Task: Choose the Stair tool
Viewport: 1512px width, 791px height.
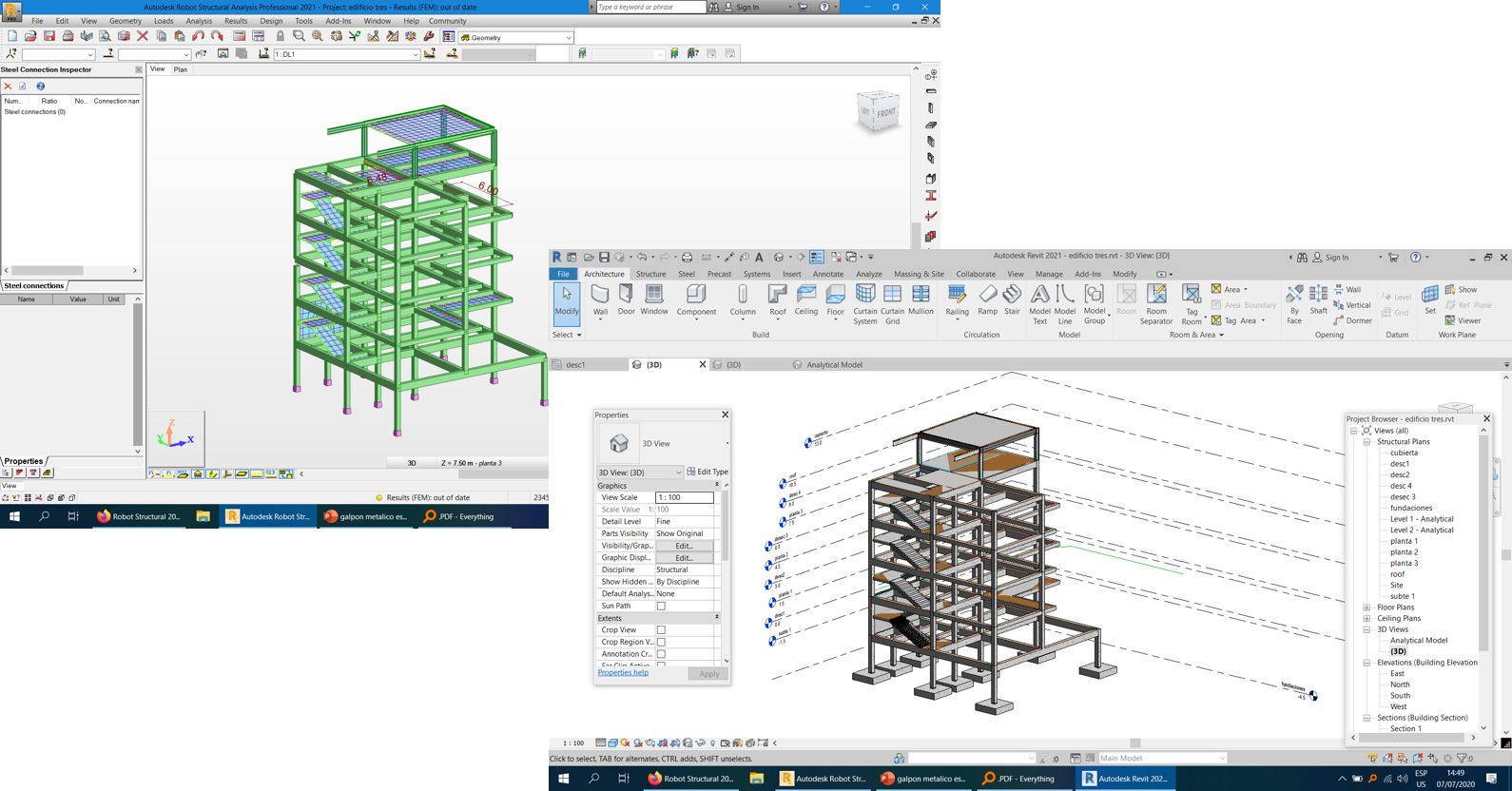Action: [1013, 299]
